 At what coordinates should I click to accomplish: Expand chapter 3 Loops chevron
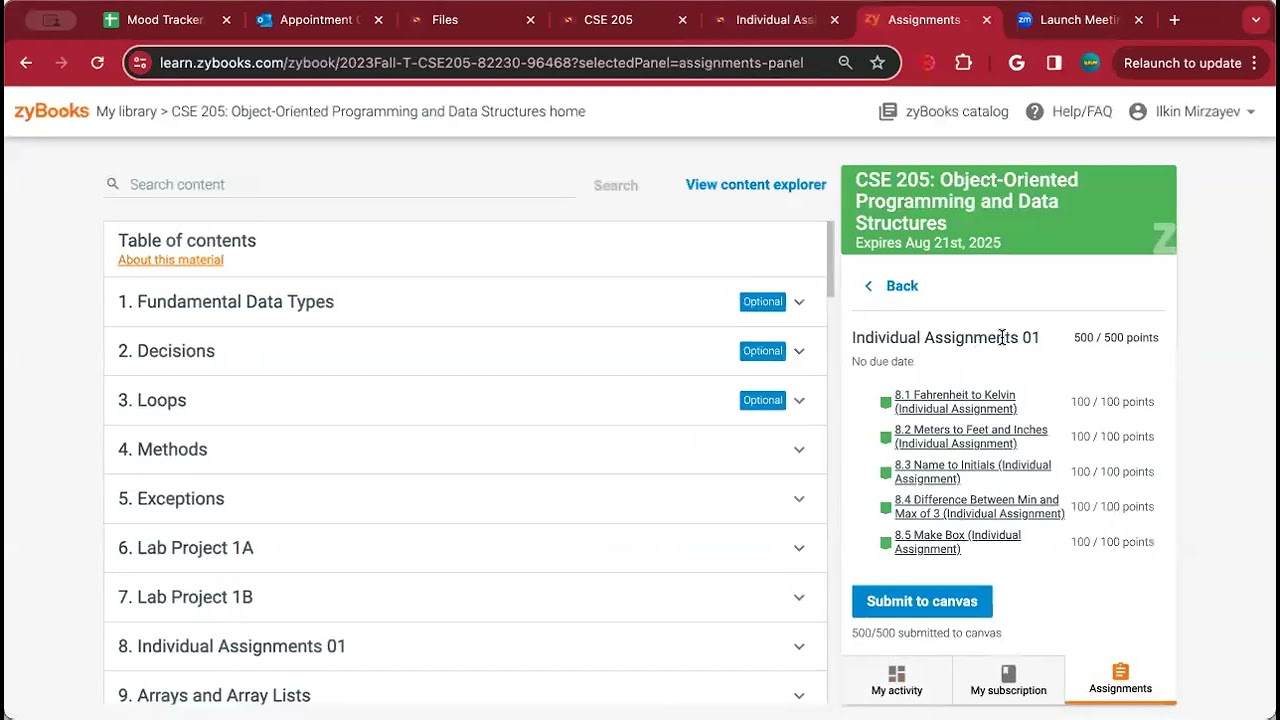[x=799, y=400]
